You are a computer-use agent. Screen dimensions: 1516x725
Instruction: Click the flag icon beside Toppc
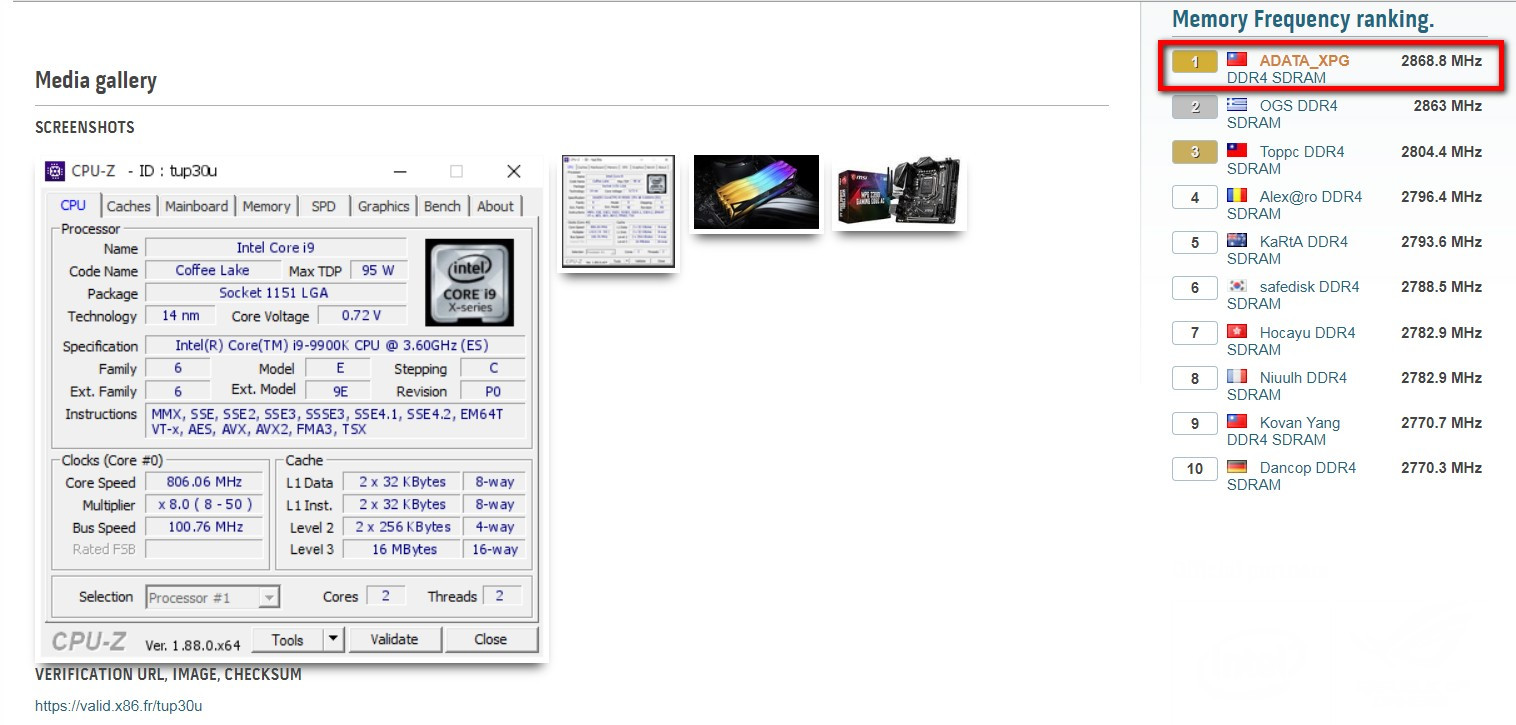(x=1237, y=151)
